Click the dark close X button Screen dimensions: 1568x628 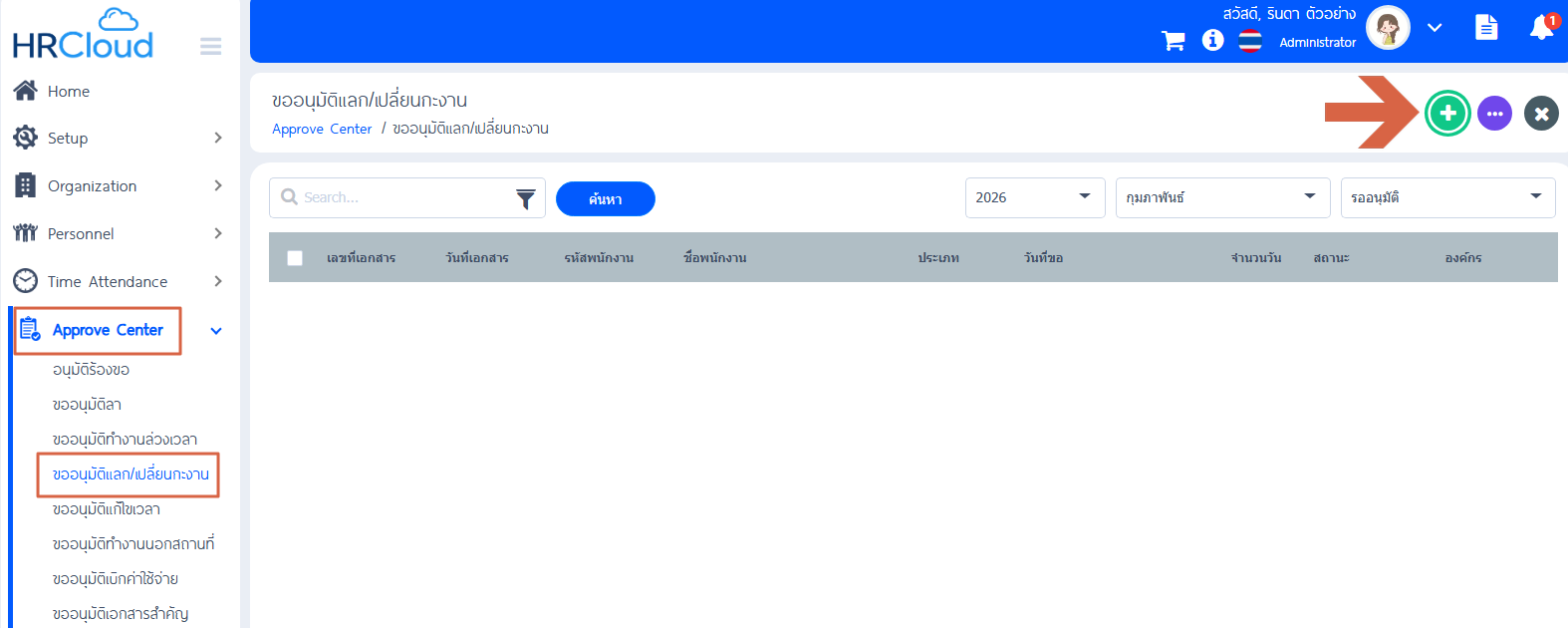point(1541,114)
